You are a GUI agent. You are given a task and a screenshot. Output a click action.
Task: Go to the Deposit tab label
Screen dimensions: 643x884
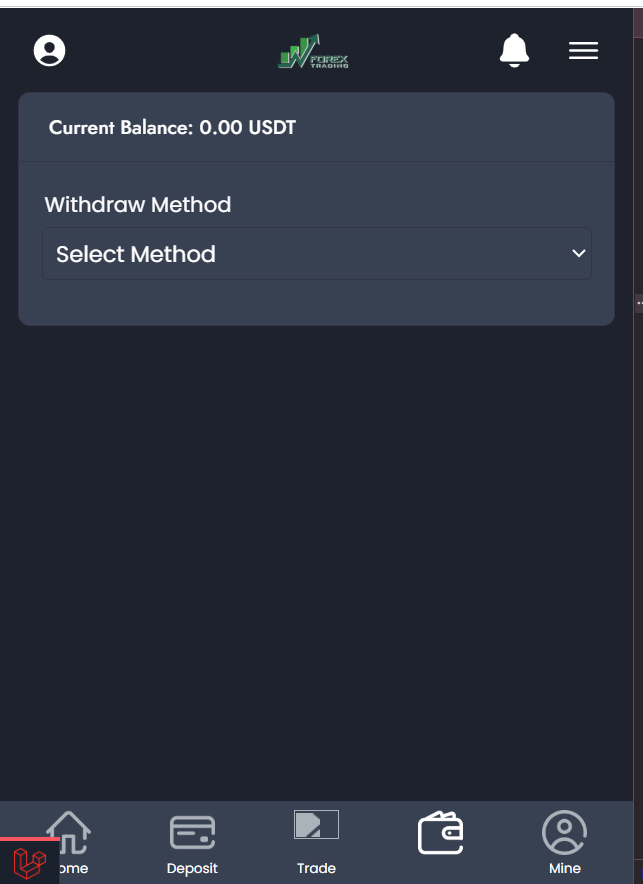(192, 868)
